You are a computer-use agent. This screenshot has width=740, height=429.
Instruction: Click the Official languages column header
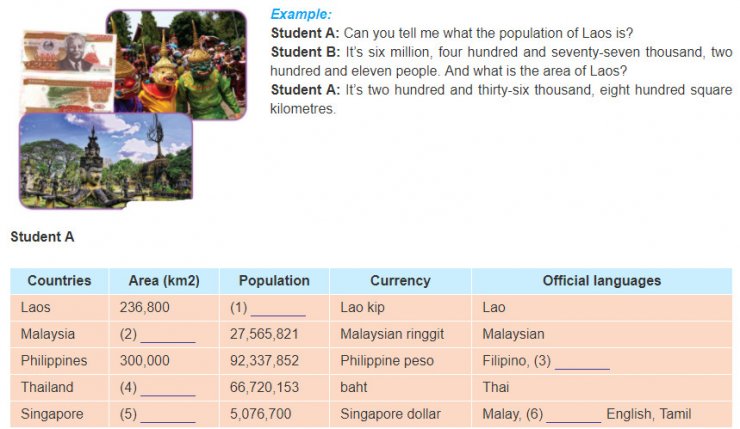click(x=602, y=281)
